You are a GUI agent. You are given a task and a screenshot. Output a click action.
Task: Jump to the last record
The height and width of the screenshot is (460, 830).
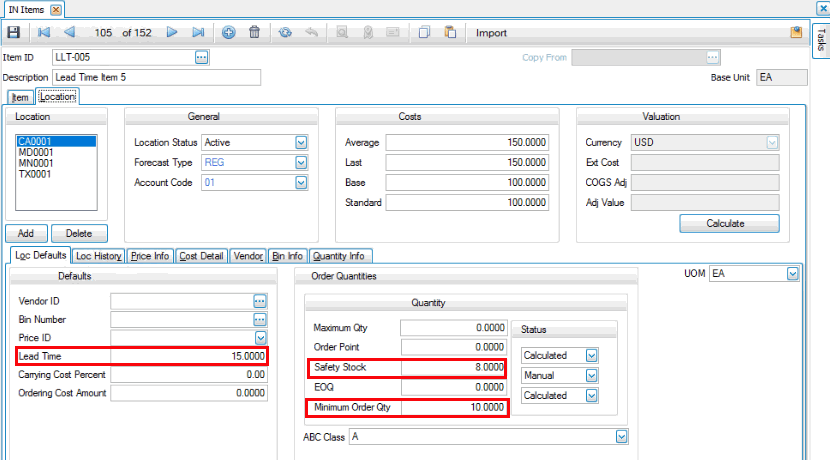point(198,33)
